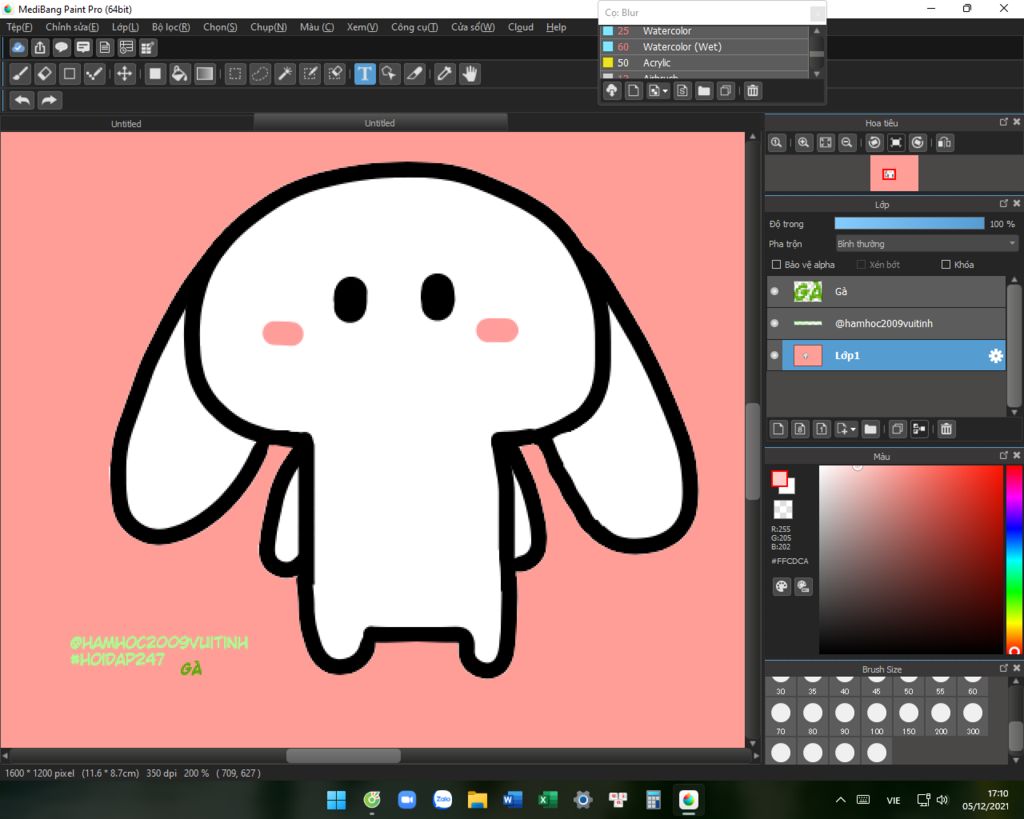The width and height of the screenshot is (1024, 819).
Task: Open File Explorer from the taskbar
Action: coord(477,800)
